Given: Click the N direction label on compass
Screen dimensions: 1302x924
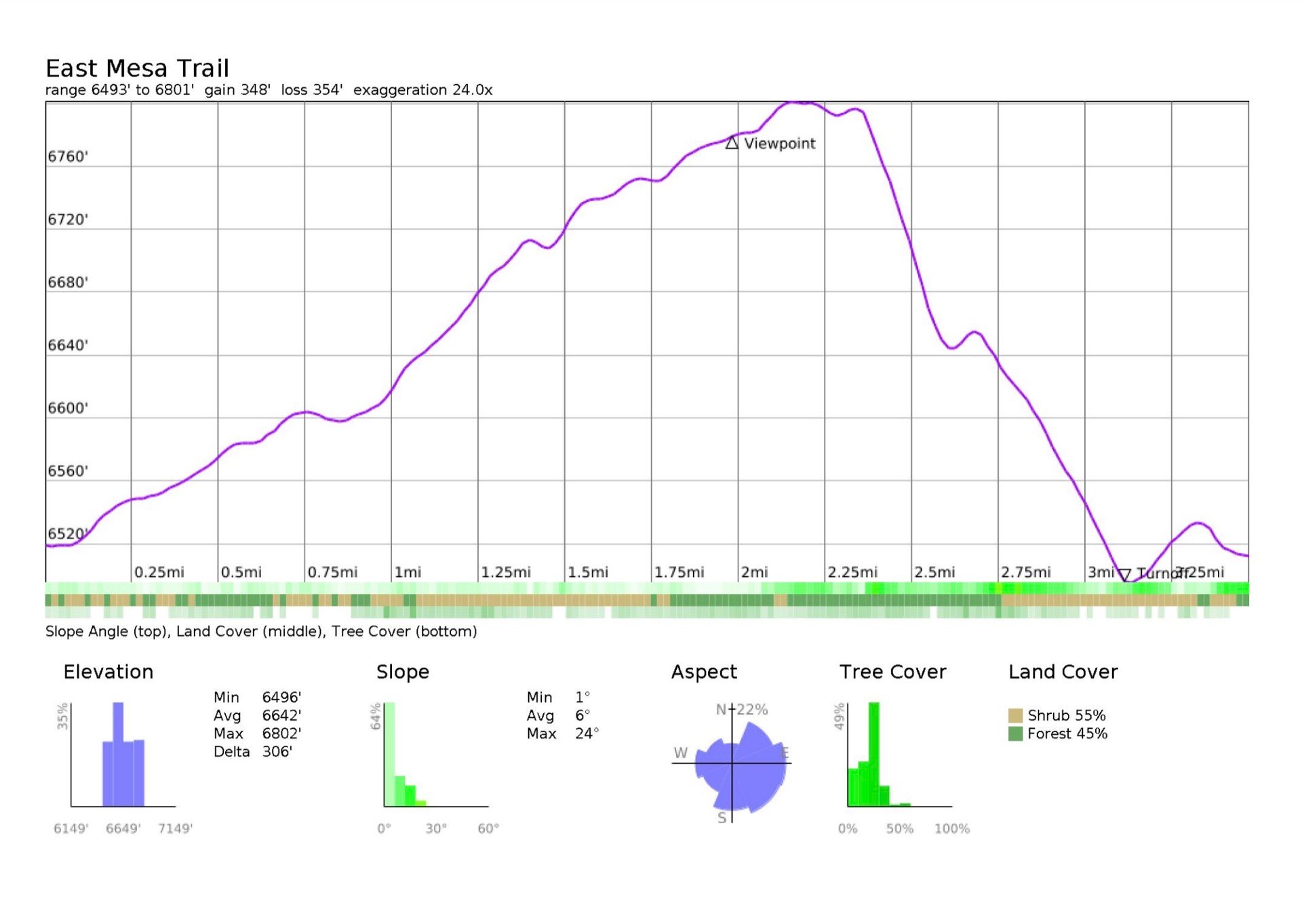Looking at the screenshot, I should (x=722, y=710).
